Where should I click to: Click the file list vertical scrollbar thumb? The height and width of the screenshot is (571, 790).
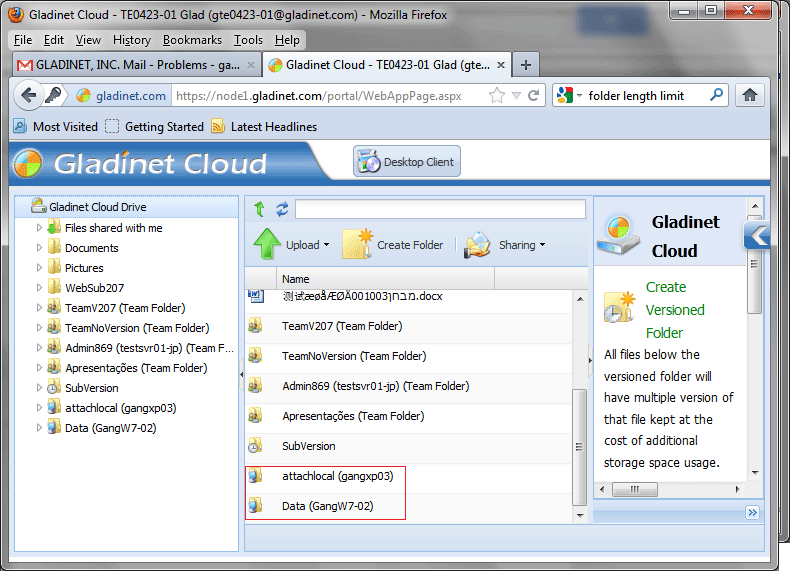pyautogui.click(x=579, y=447)
